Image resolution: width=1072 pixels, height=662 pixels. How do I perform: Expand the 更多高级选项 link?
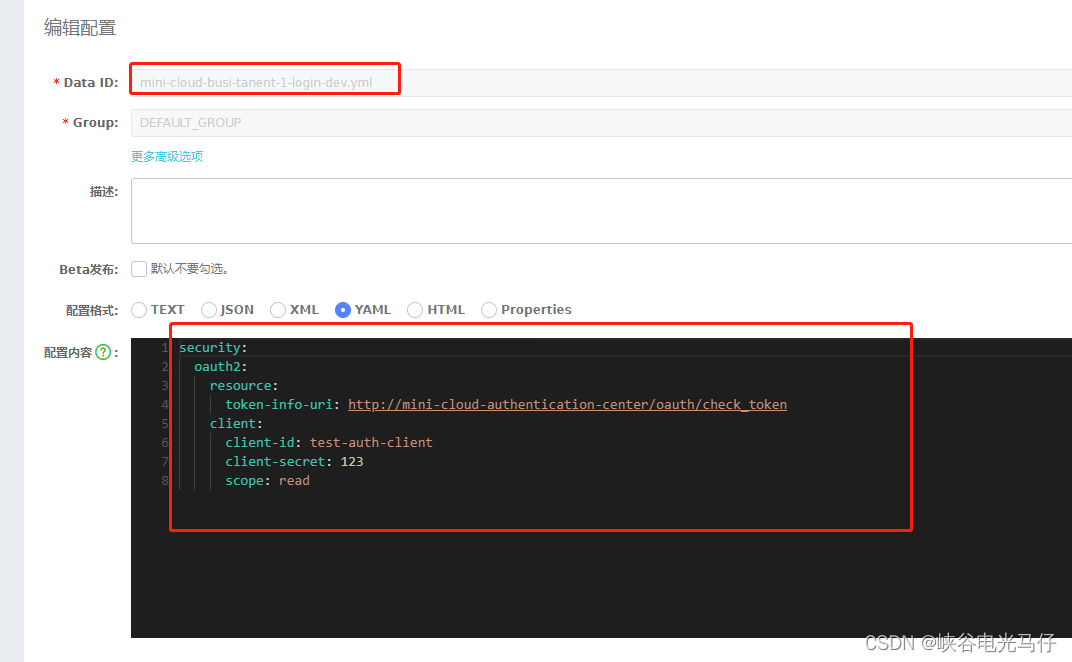coord(167,157)
